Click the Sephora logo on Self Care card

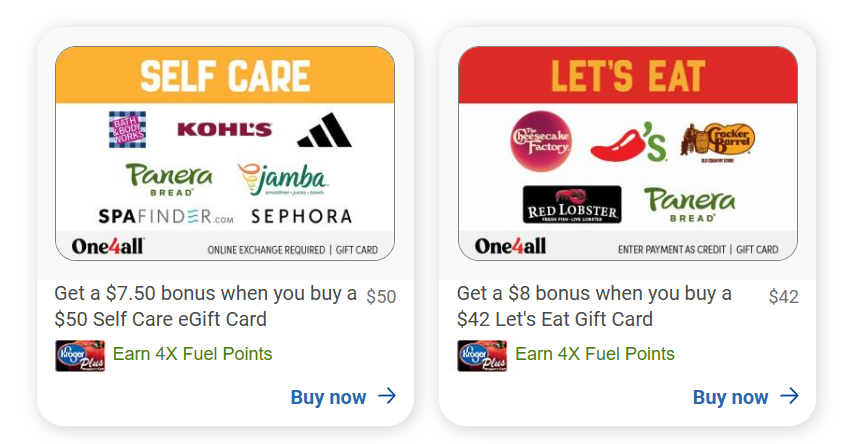pyautogui.click(x=301, y=216)
